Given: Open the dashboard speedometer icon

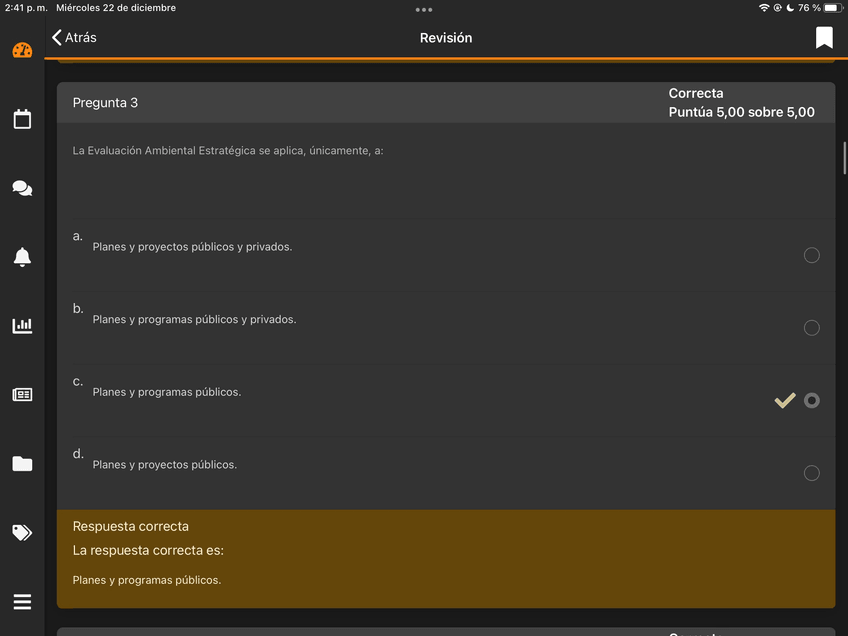Looking at the screenshot, I should 22,51.
